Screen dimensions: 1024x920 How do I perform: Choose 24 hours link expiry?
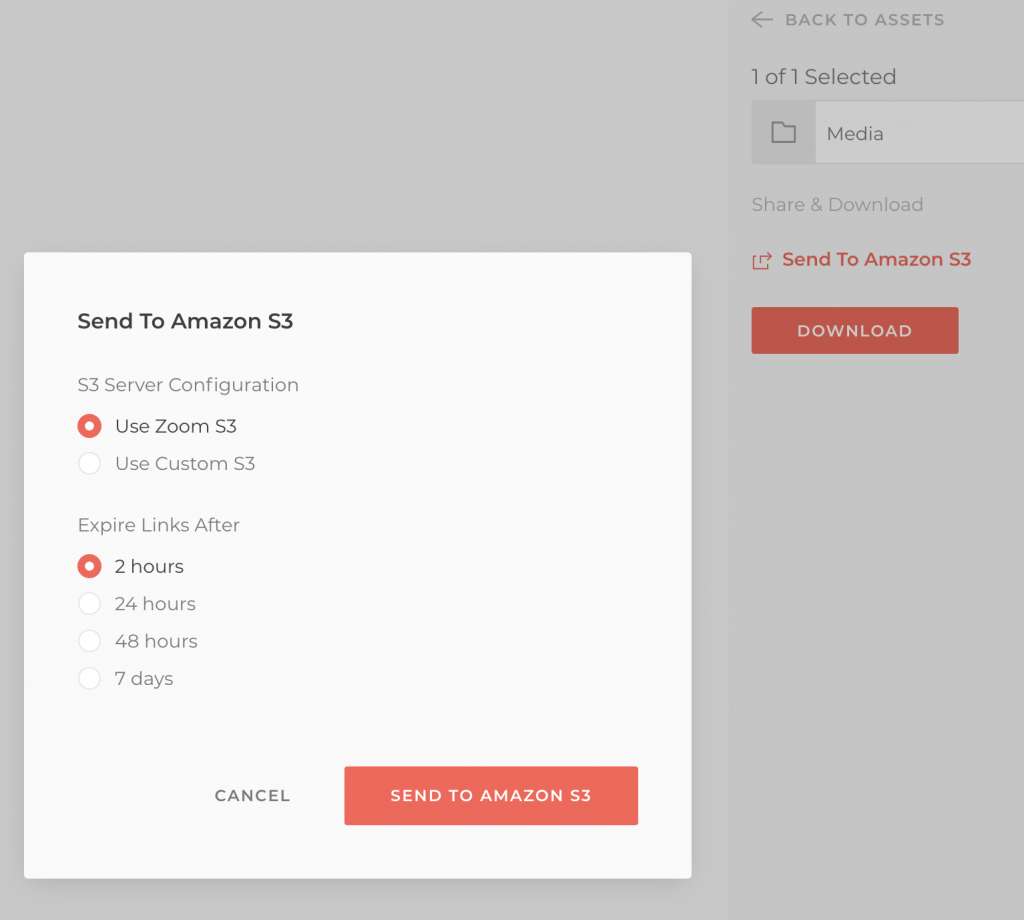[89, 603]
